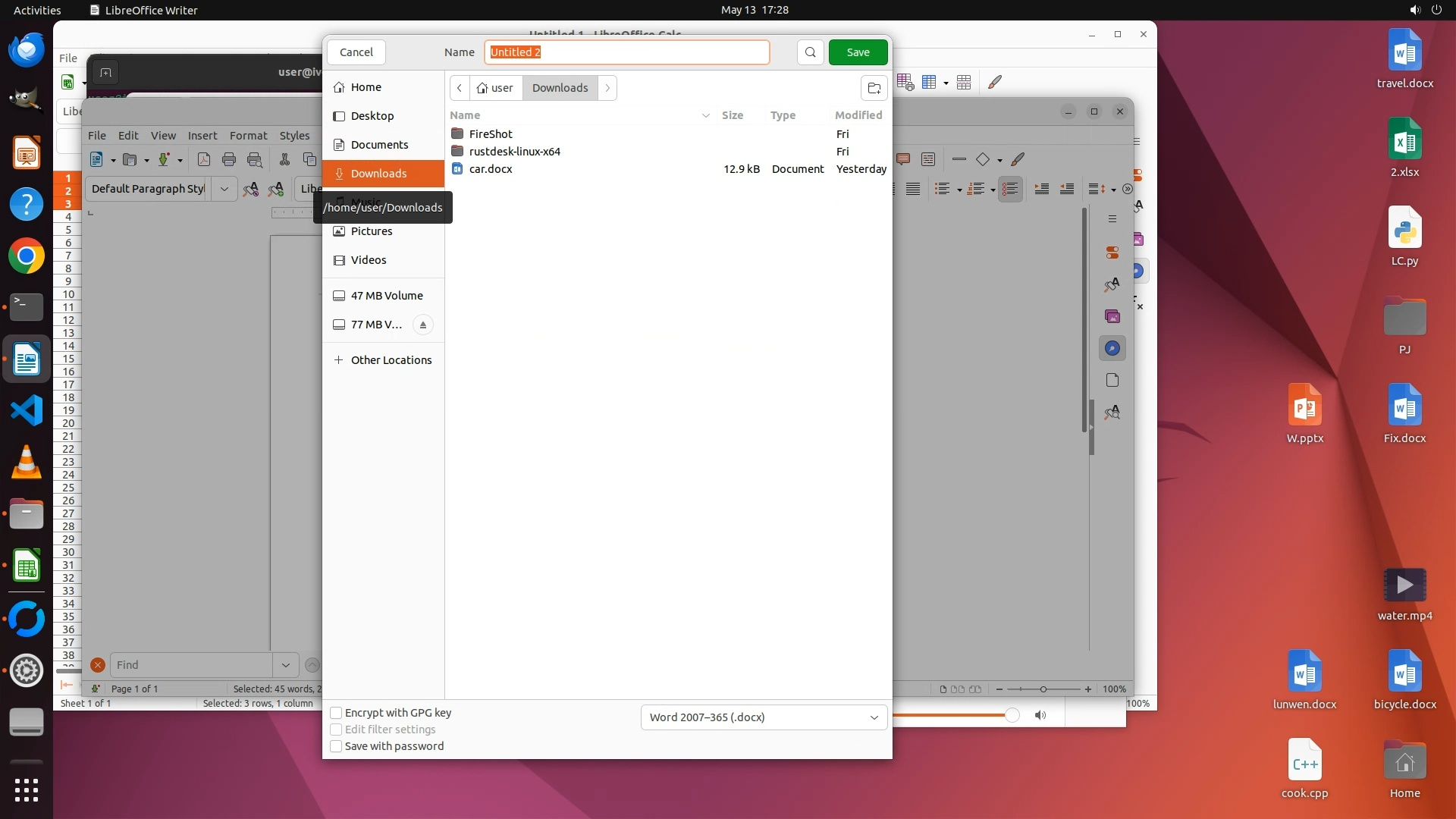
Task: Click the Print icon in Writer toolbar
Action: [229, 159]
